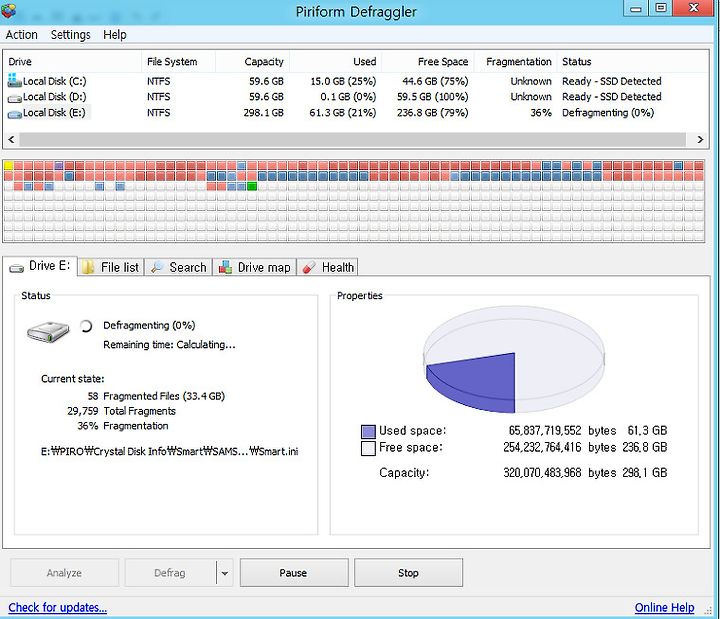Viewport: 720px width, 619px height.
Task: Click the spinning progress indicator beside Defragmenting
Action: coord(86,326)
